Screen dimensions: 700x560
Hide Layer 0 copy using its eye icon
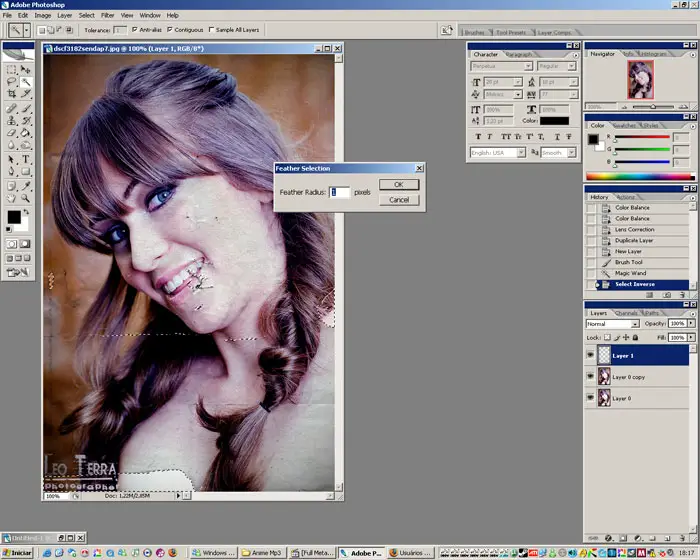[590, 377]
